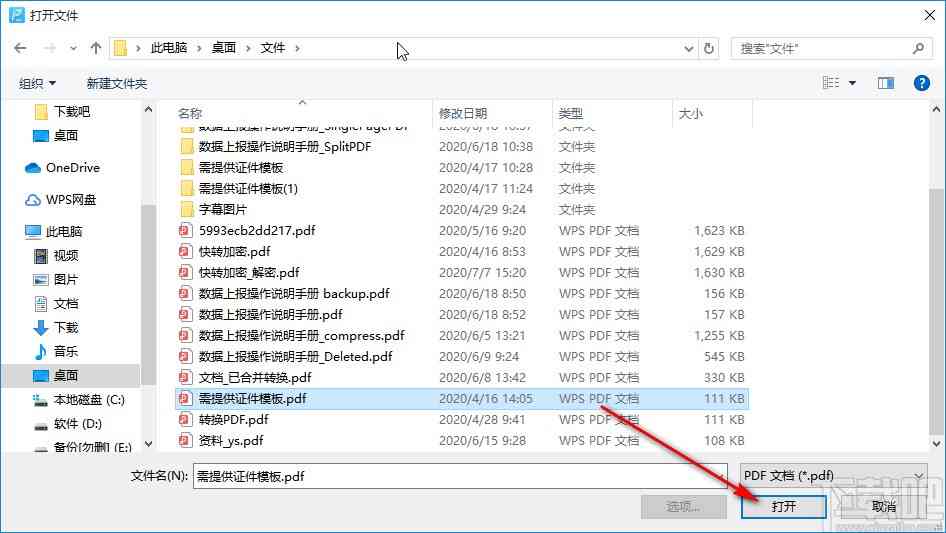Select file 资料_ys.pdf
This screenshot has width=946, height=533.
(231, 441)
